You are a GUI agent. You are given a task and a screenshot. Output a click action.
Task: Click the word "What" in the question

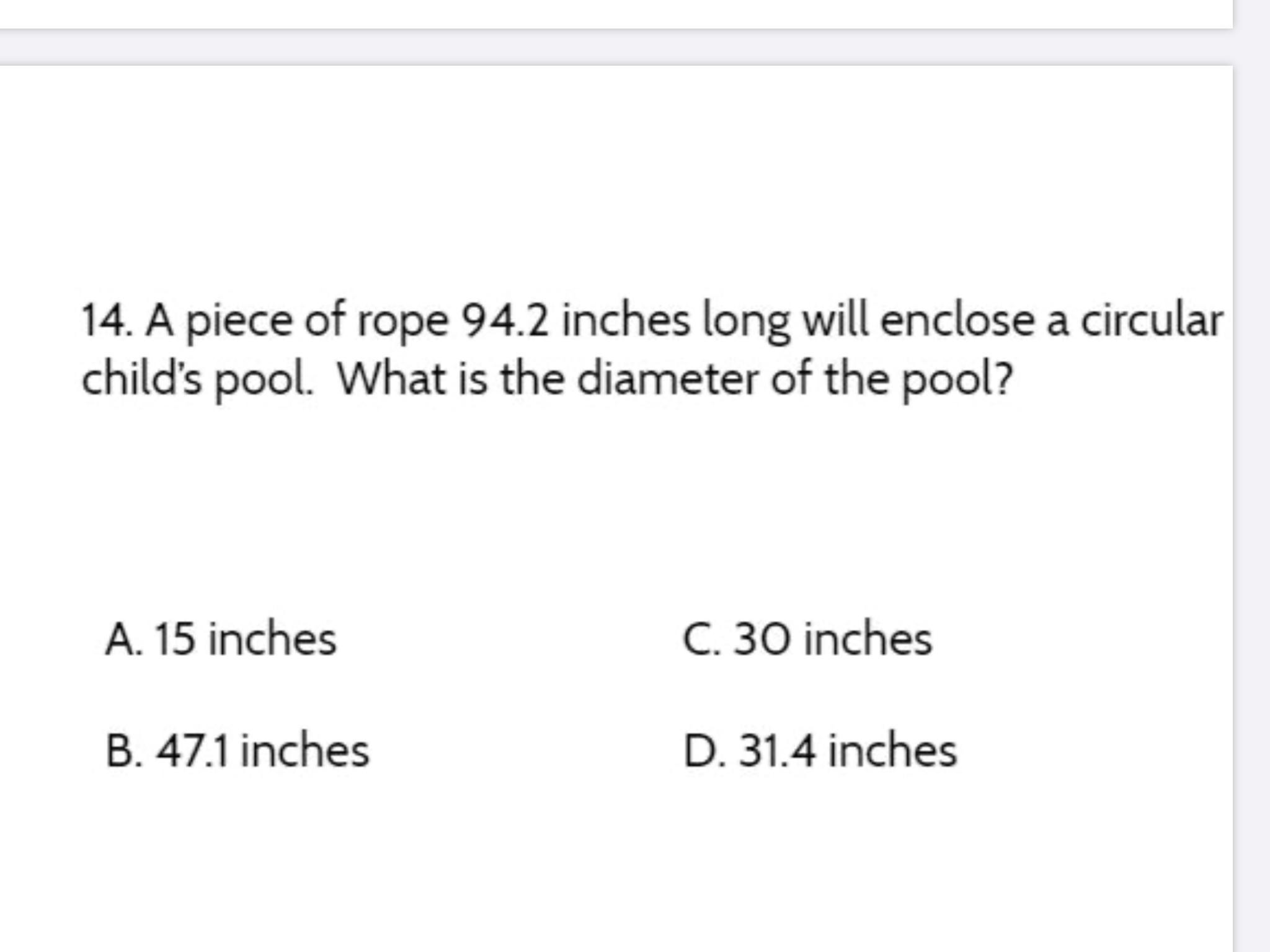[393, 378]
